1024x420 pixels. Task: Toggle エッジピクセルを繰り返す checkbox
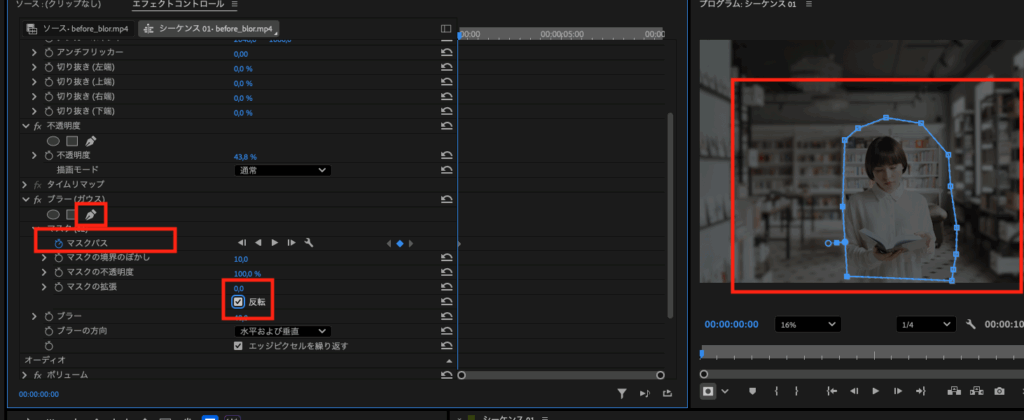238,345
